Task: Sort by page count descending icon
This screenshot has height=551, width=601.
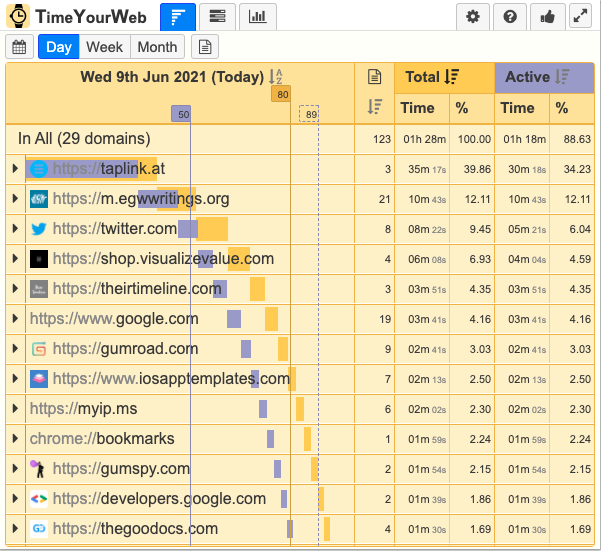Action: (x=374, y=107)
